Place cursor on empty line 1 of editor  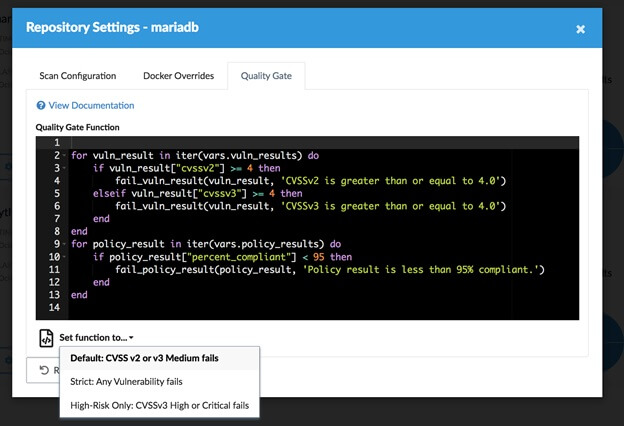pos(324,143)
